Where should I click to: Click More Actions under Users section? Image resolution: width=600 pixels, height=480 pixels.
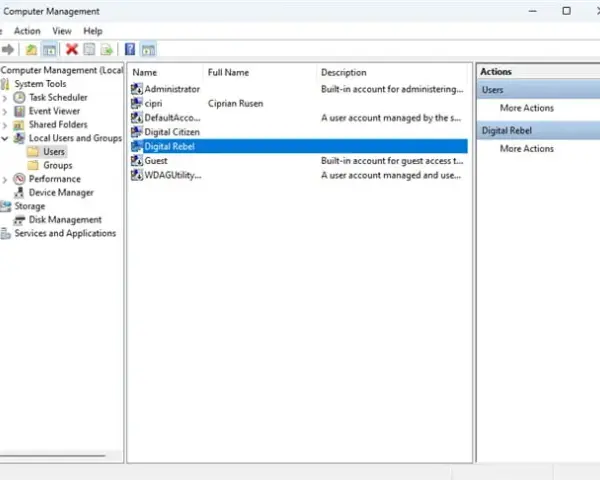tap(527, 108)
